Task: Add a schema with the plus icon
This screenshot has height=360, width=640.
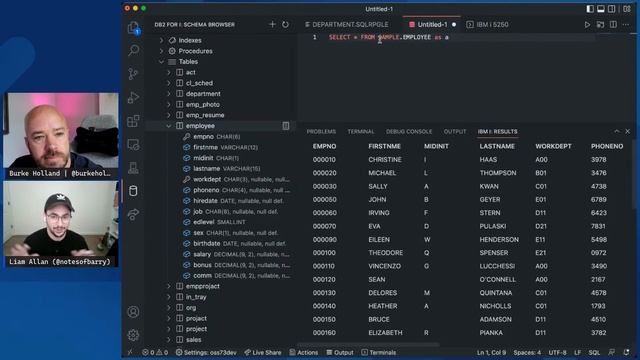Action: (x=272, y=24)
